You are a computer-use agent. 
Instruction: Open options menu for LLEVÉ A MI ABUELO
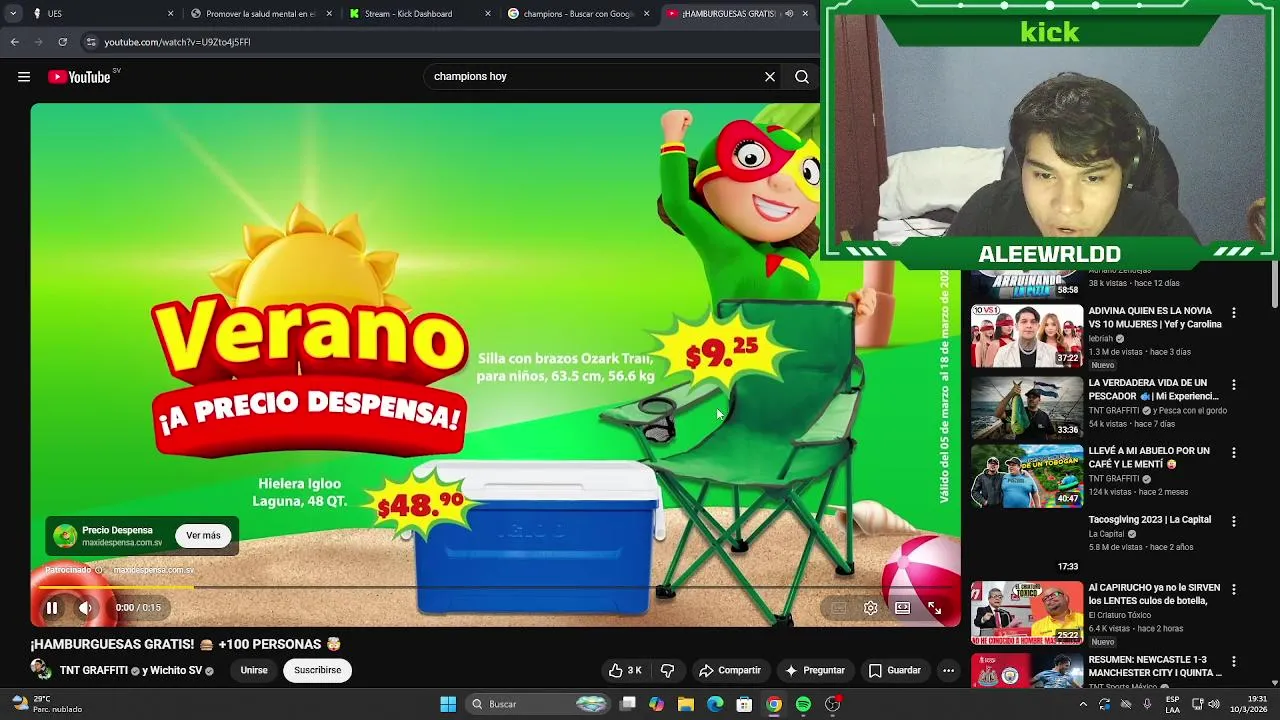pos(1233,453)
